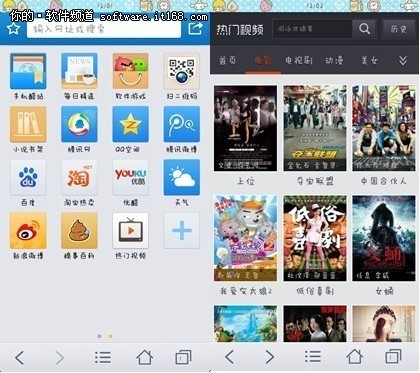
Task: Click the video search magnifier button
Action: (x=364, y=29)
